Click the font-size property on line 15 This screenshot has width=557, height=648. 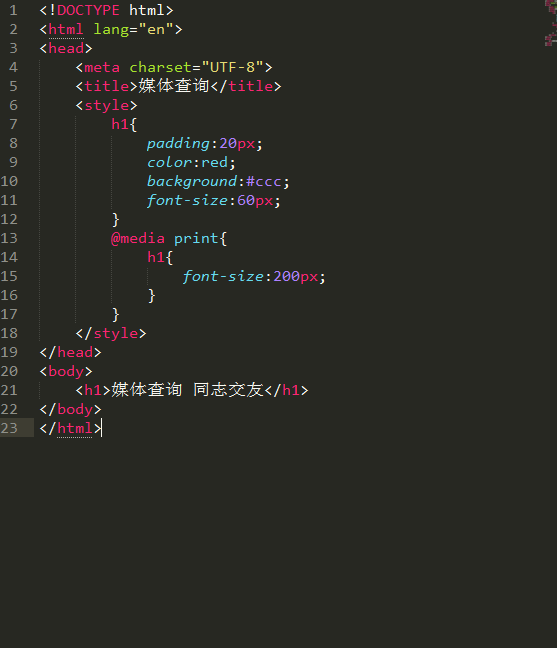(x=224, y=276)
